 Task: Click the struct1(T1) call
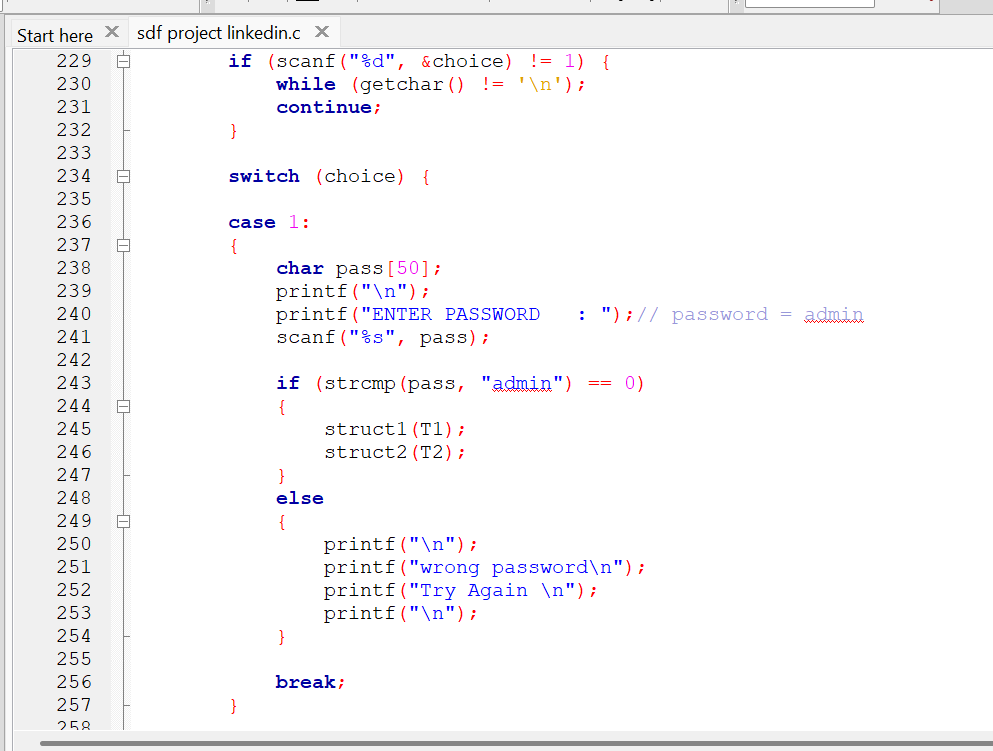point(395,429)
